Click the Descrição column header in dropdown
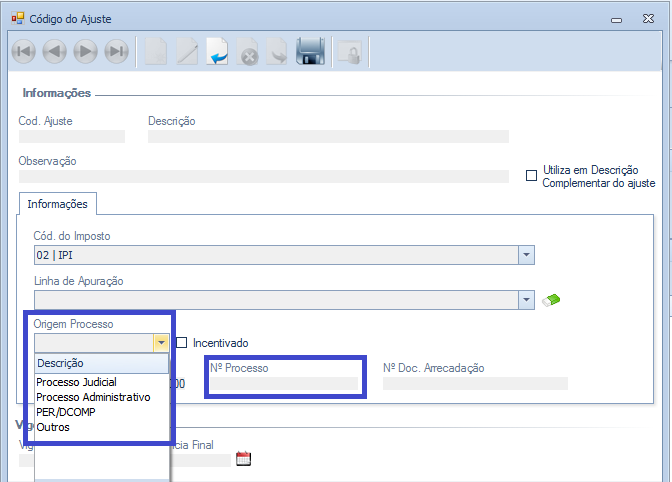 point(102,363)
